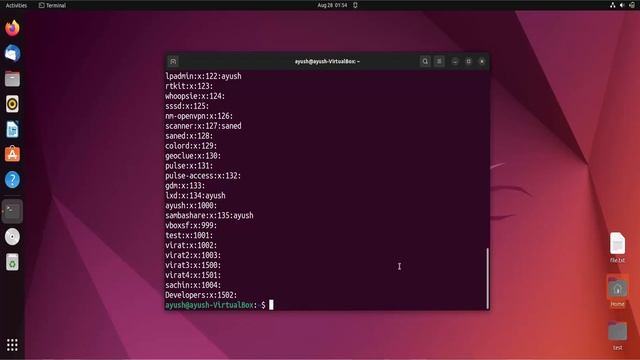Viewport: 640px width, 360px height.
Task: Click the line "ayush:x:1000:"
Action: pyautogui.click(x=191, y=205)
